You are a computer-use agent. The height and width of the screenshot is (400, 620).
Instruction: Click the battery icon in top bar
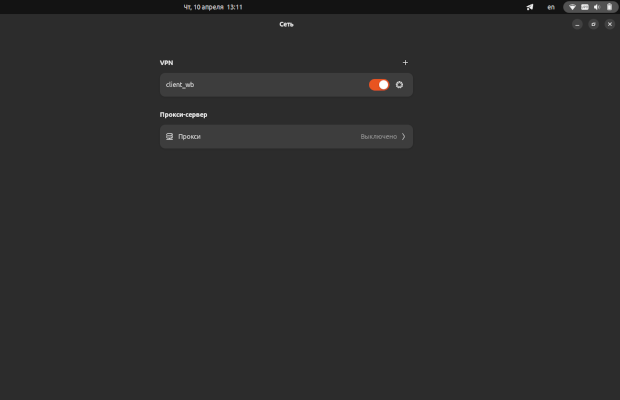[609, 7]
